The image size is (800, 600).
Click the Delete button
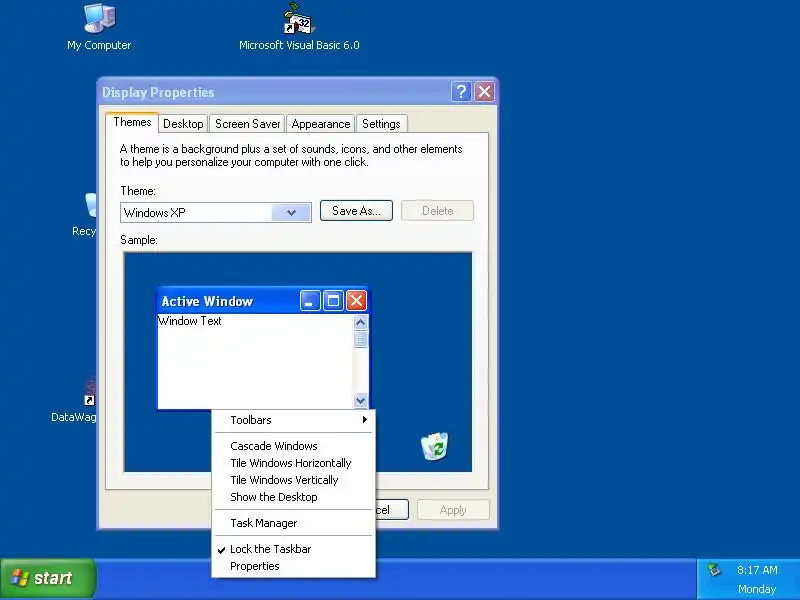(437, 211)
